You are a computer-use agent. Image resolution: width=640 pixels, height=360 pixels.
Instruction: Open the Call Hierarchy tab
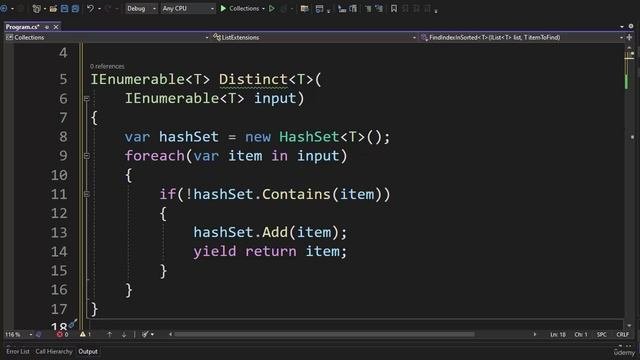53,351
